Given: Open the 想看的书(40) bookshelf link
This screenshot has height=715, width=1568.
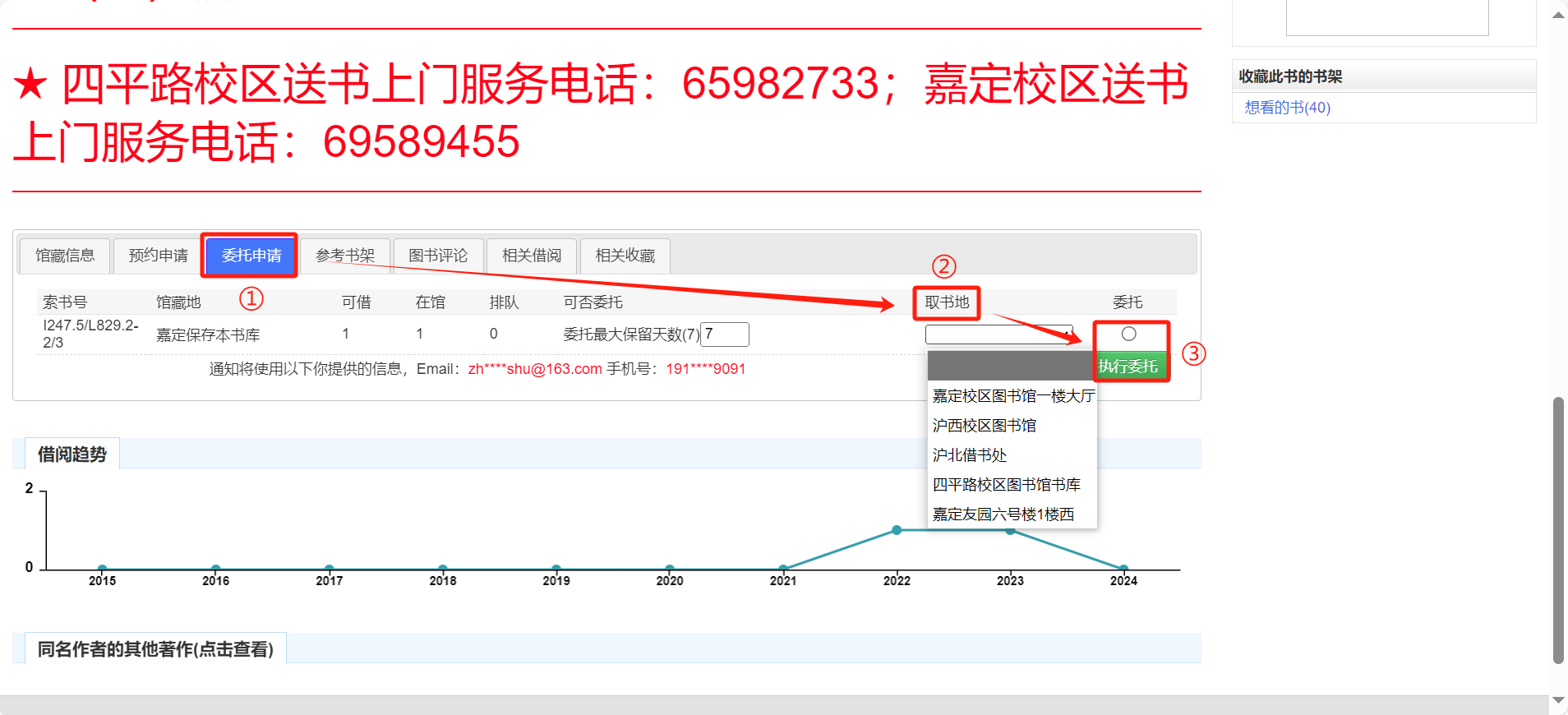Looking at the screenshot, I should pyautogui.click(x=1287, y=108).
